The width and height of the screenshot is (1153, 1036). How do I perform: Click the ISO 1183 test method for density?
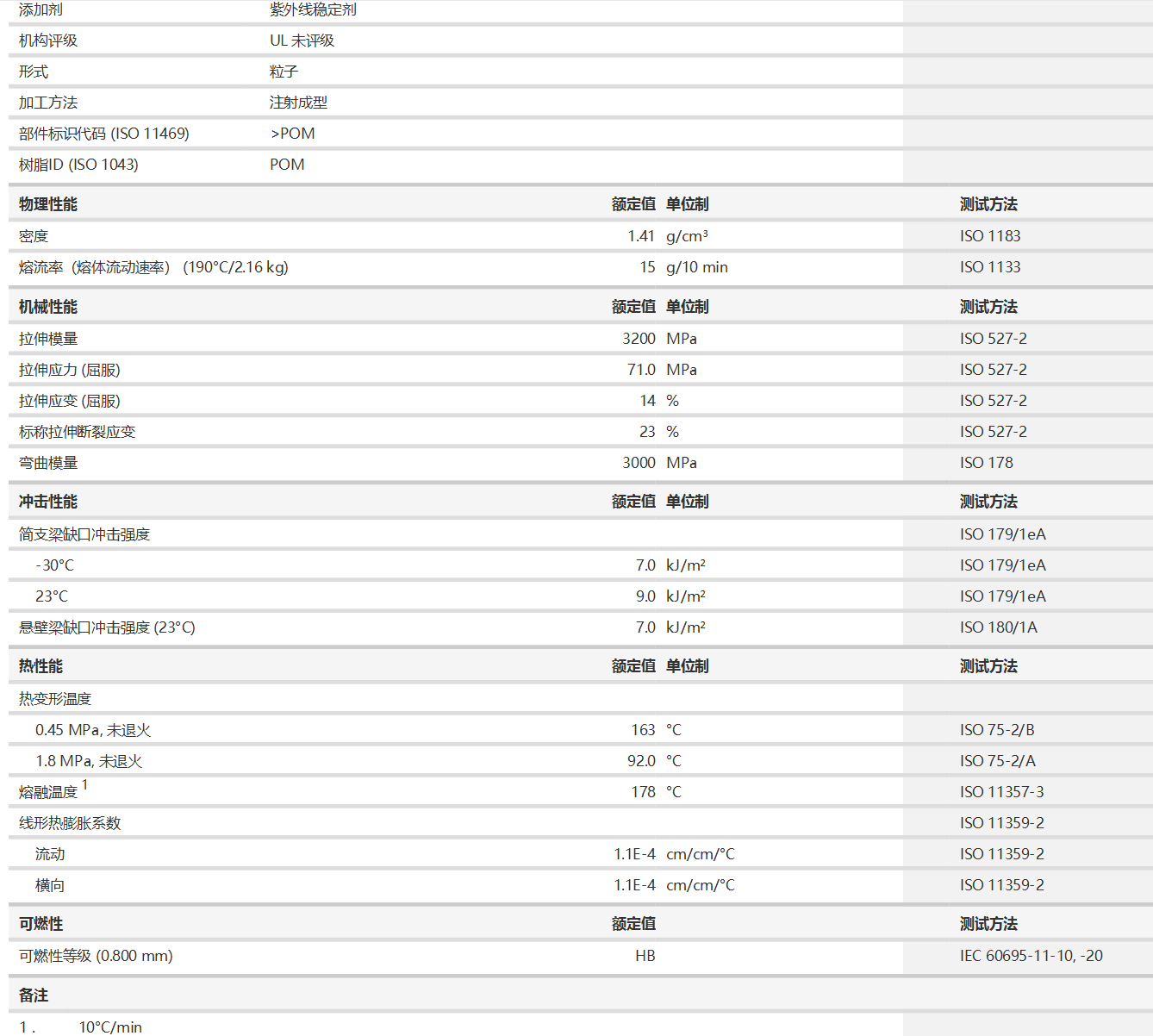click(989, 236)
